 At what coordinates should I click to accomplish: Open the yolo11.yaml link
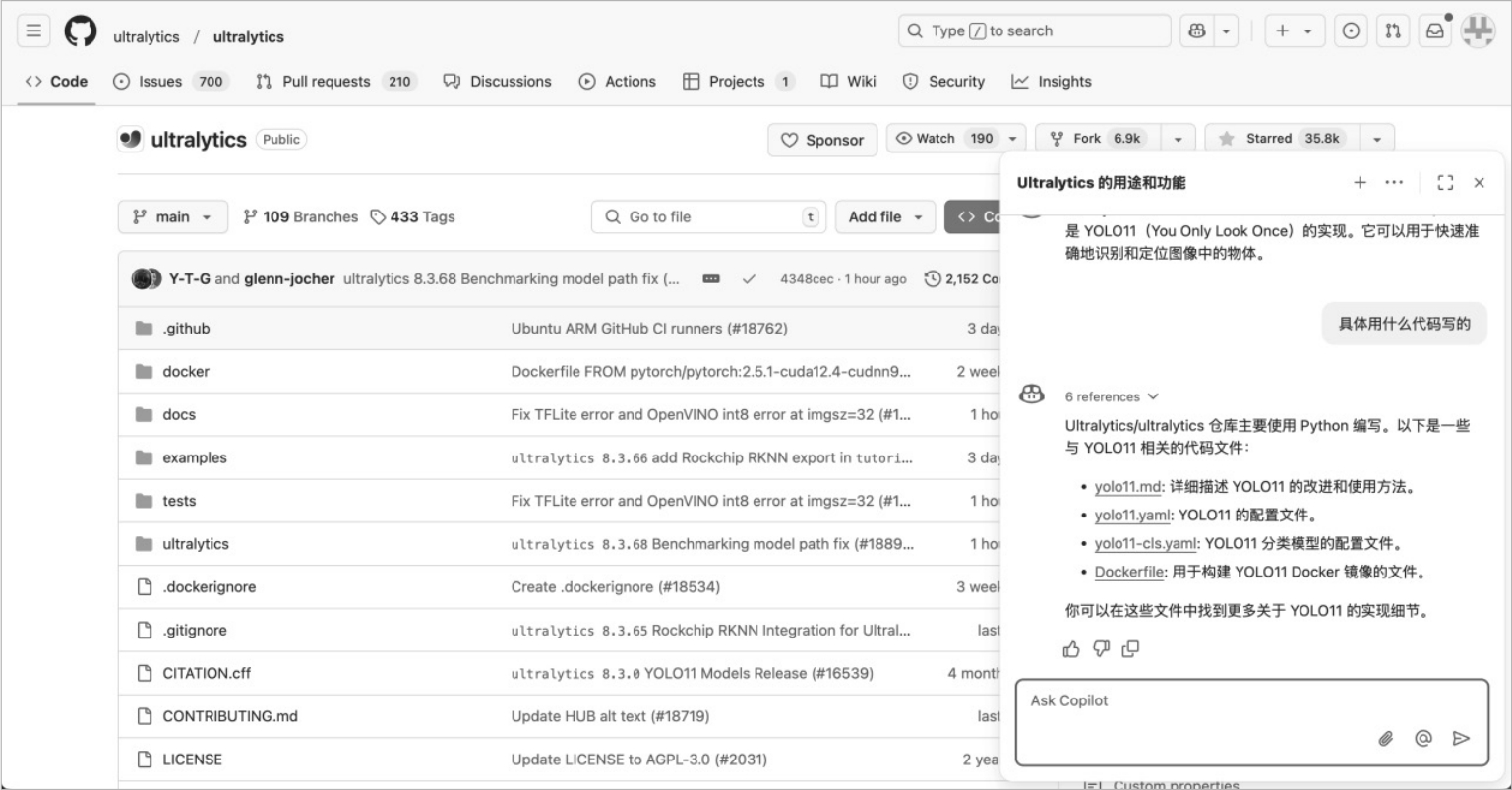(x=1131, y=515)
